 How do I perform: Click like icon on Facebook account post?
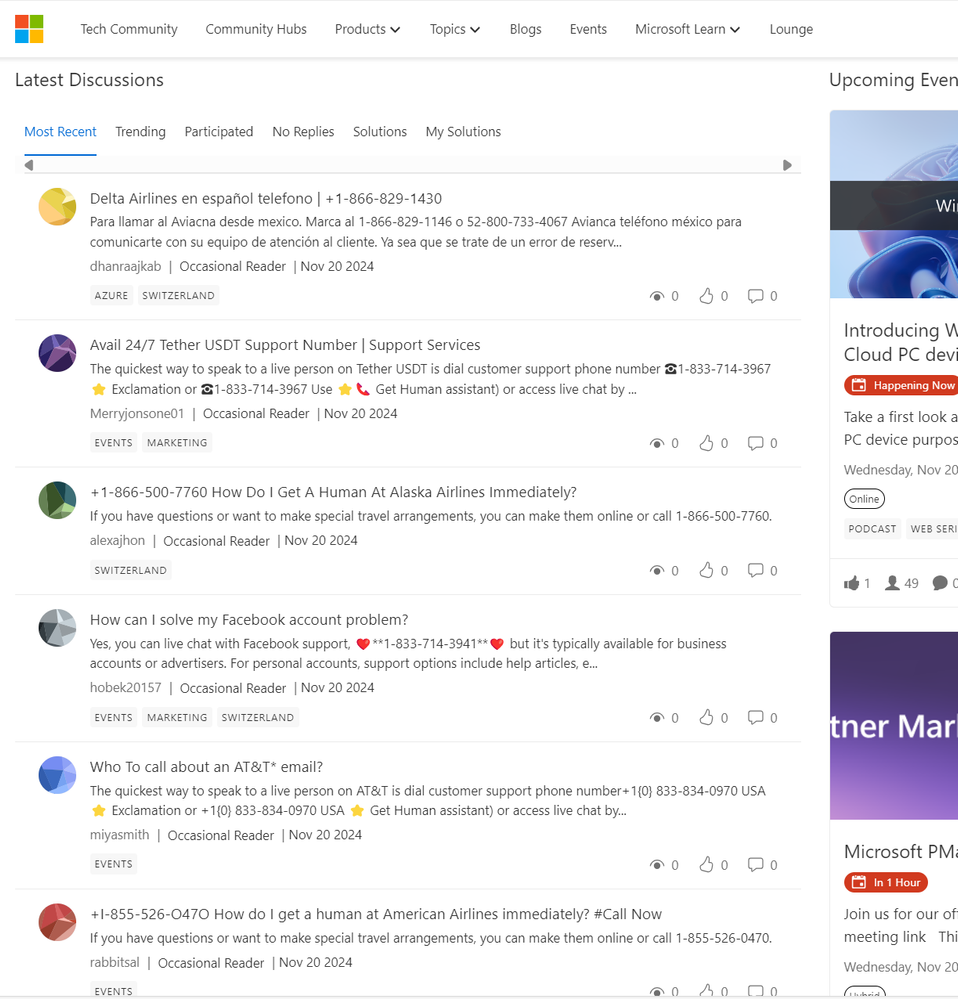pos(706,717)
